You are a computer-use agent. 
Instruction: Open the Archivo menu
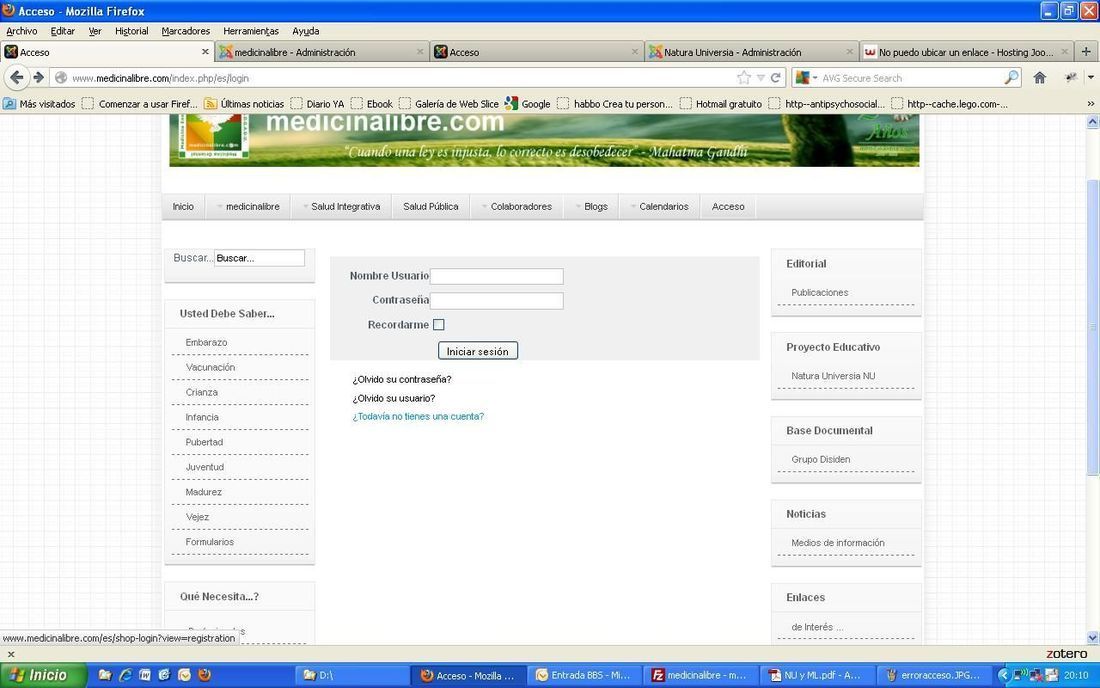(x=22, y=31)
